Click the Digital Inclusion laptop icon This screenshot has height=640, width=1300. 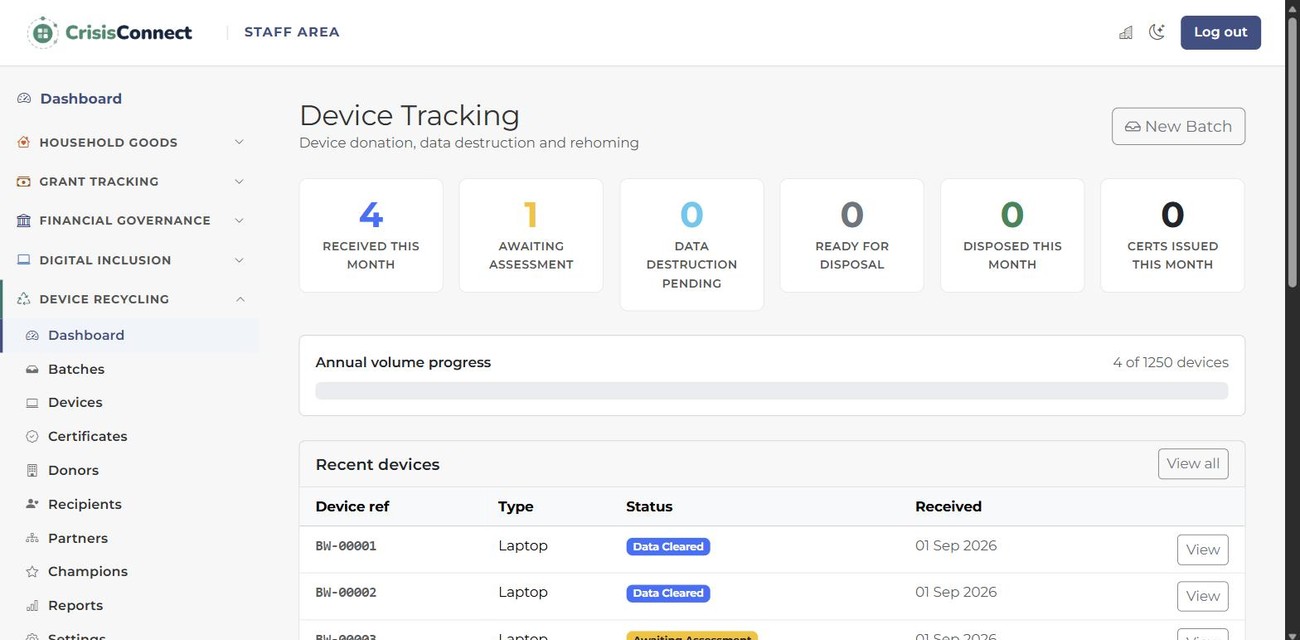(x=24, y=260)
